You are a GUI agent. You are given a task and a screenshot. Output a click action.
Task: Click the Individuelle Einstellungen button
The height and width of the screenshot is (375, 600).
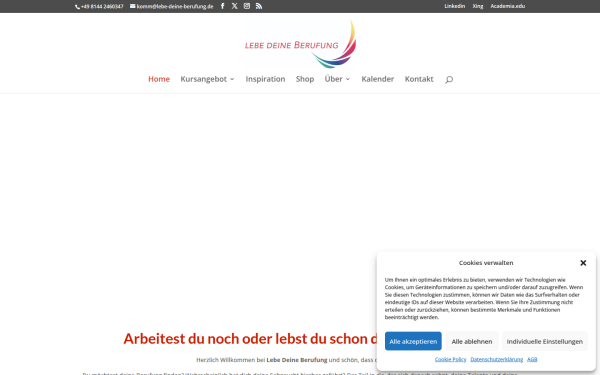(x=545, y=341)
